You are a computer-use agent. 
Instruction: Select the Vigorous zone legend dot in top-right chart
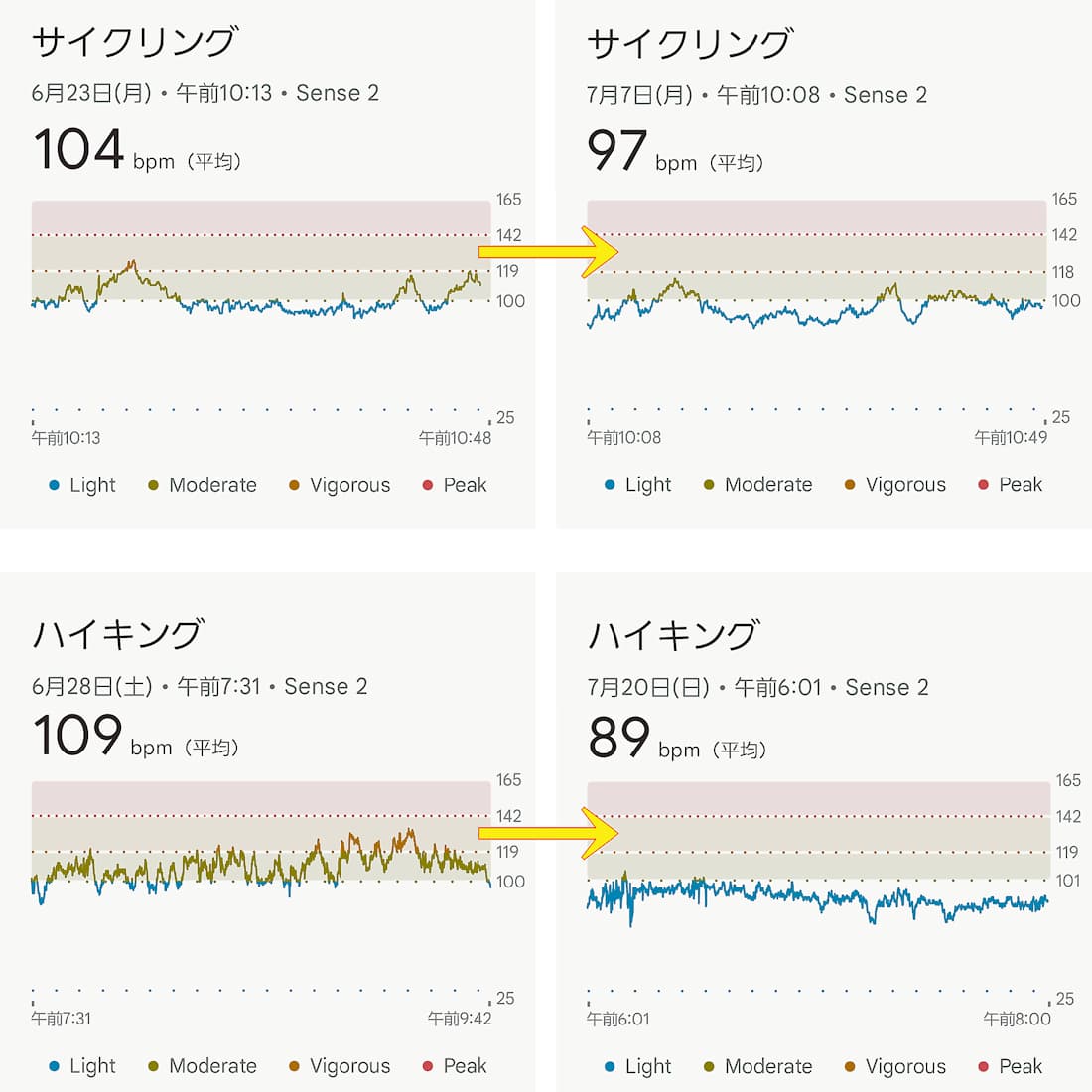click(x=850, y=485)
